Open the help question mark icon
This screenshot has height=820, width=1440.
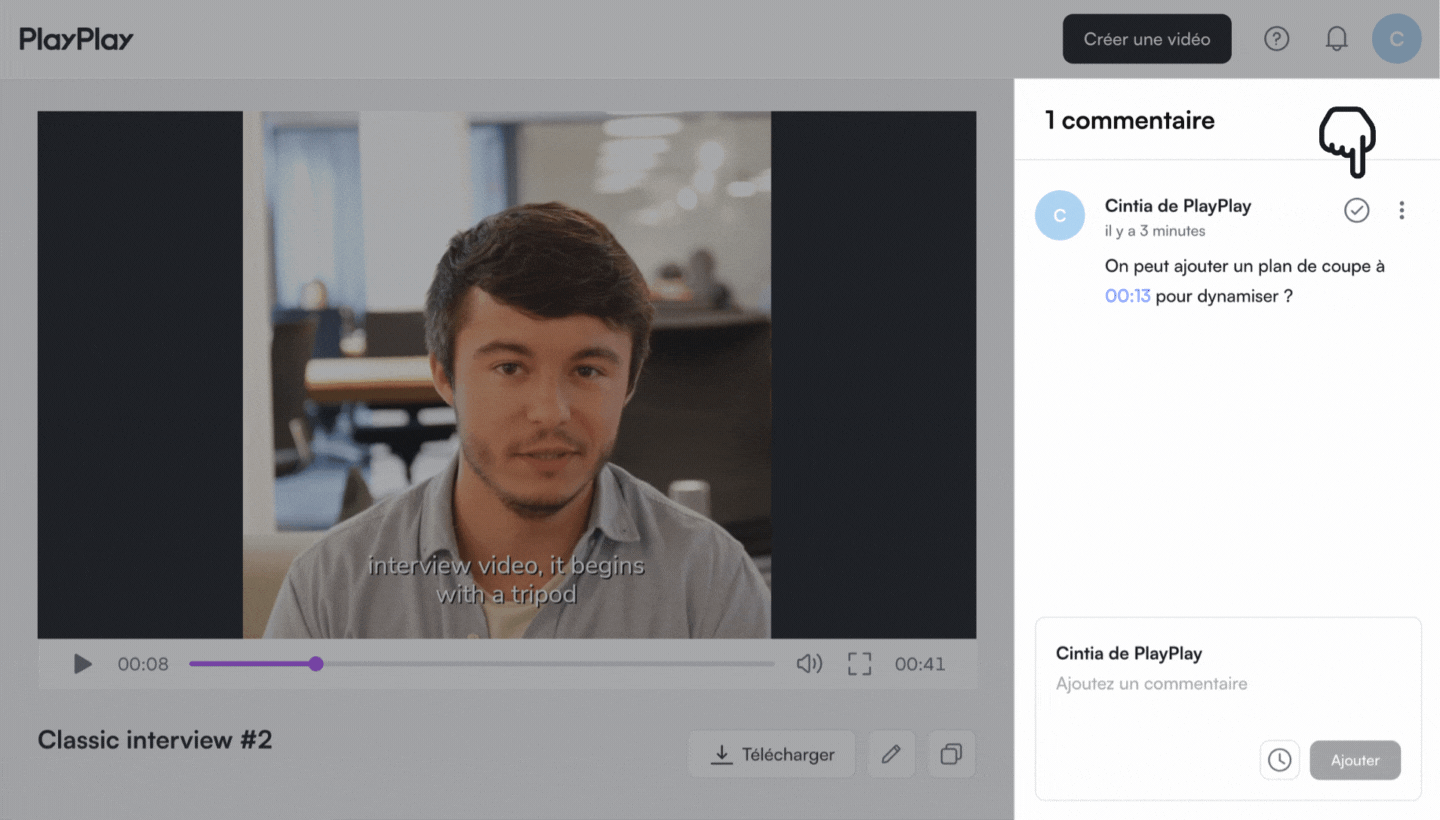click(x=1276, y=39)
